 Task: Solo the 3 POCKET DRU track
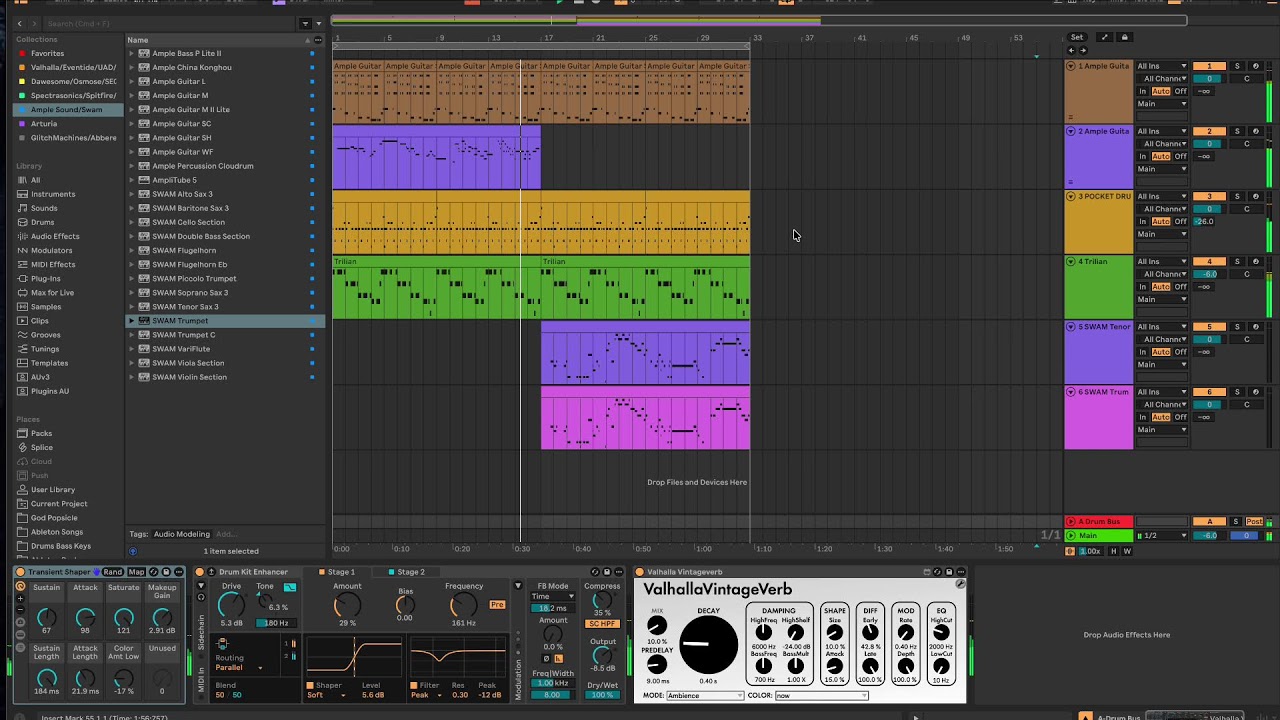1237,196
